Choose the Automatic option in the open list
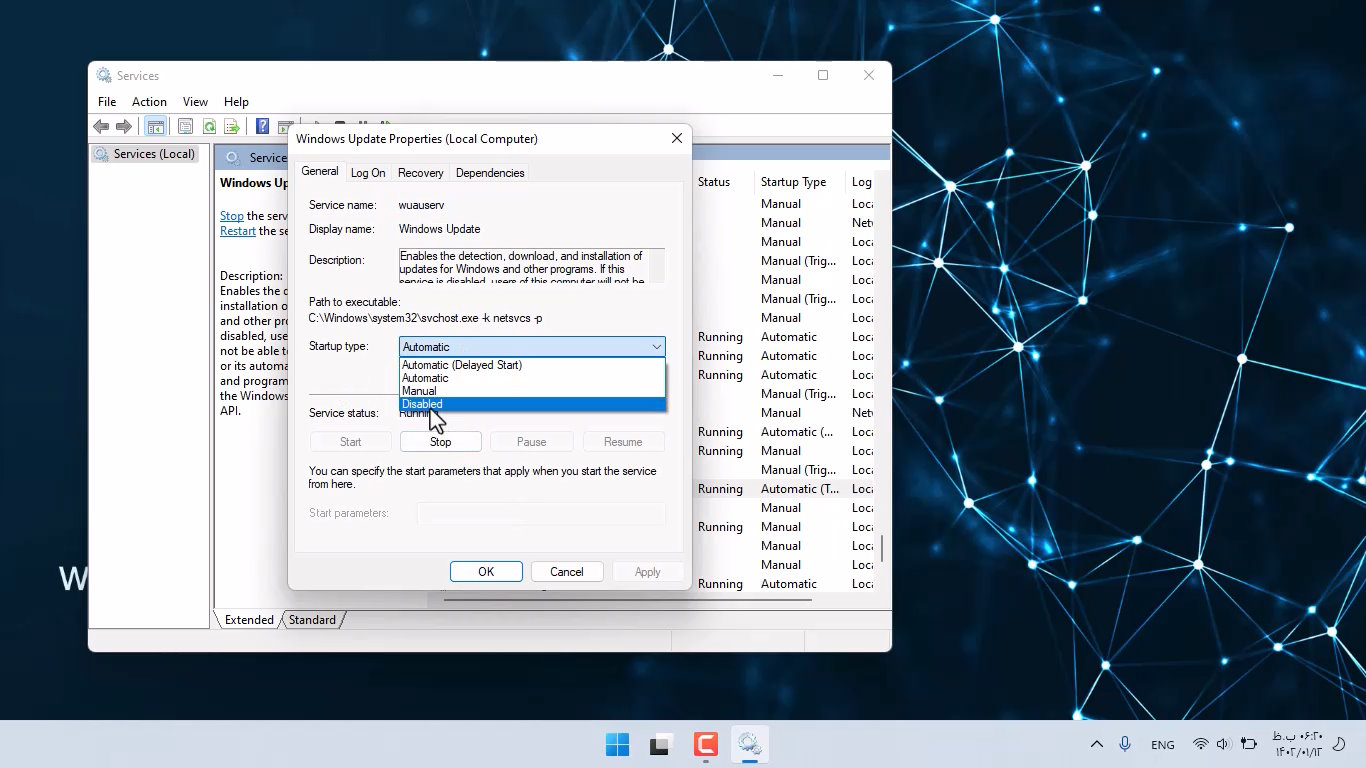Screen dimensions: 1366x768 point(532,378)
